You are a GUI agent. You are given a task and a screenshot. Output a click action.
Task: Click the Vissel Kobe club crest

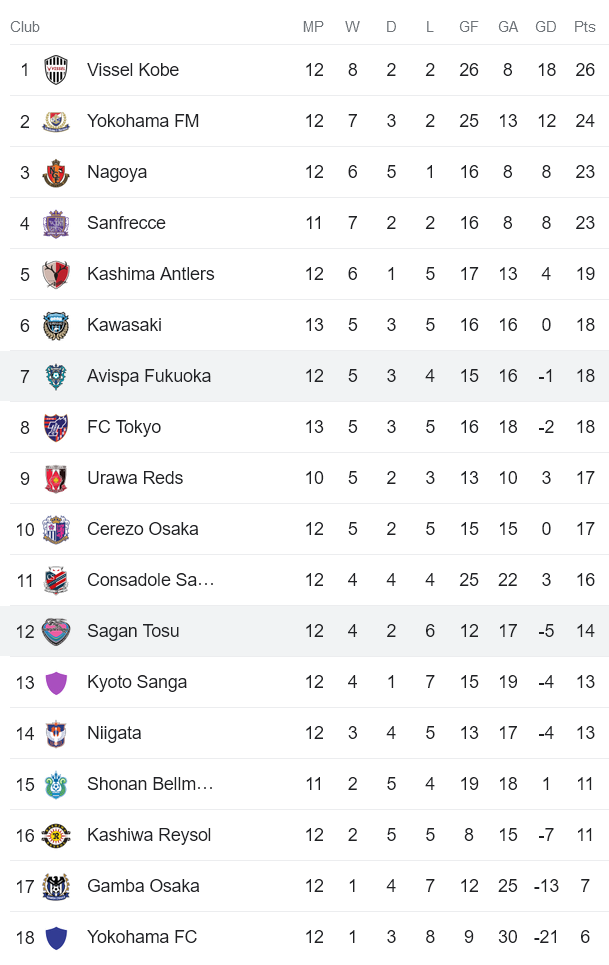56,70
